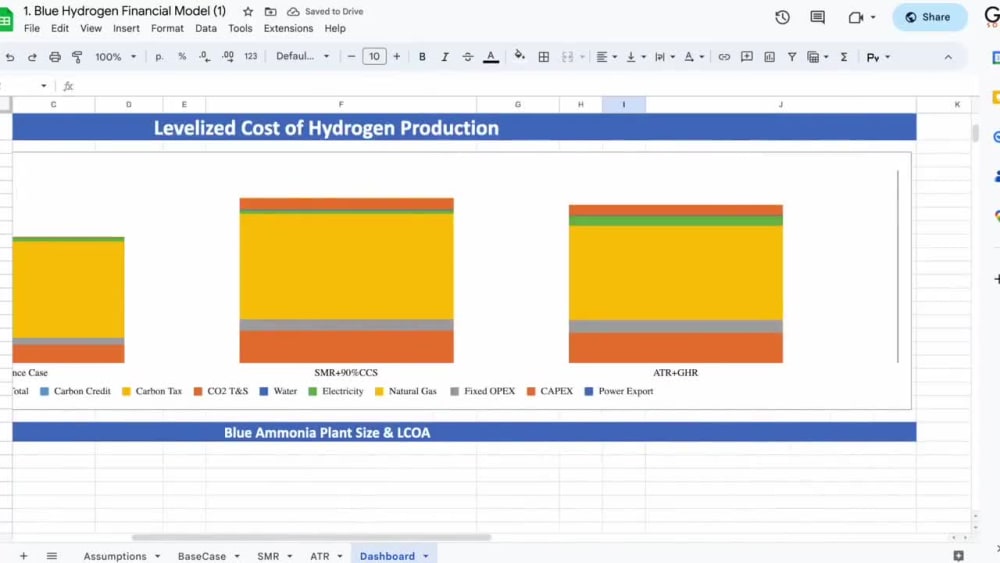Image resolution: width=1000 pixels, height=563 pixels.
Task: Switch to the SMR sheet tab
Action: coord(268,556)
